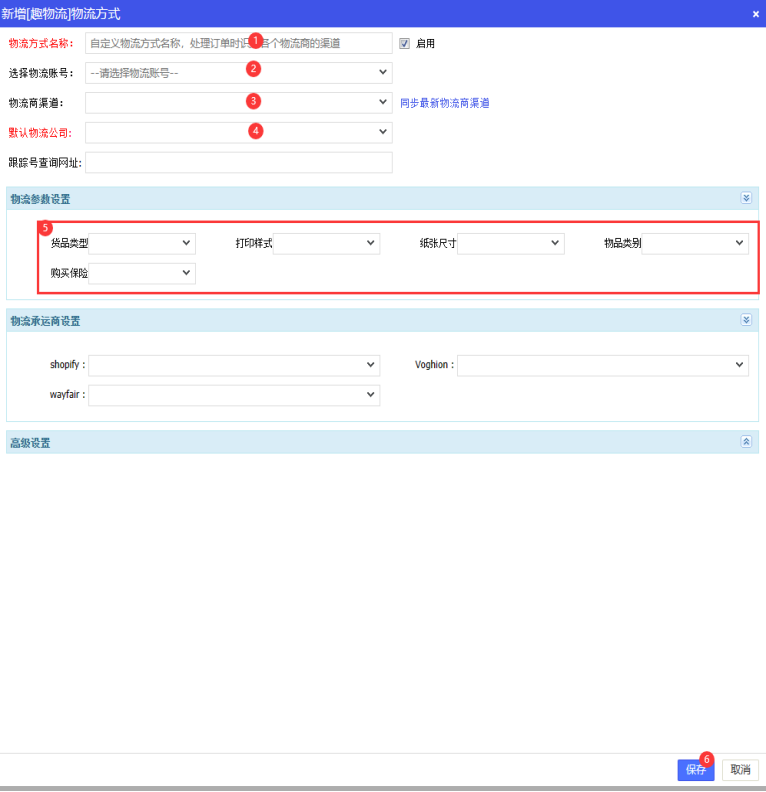
Task: Open the 默认物流公司 dropdown
Action: [x=238, y=132]
